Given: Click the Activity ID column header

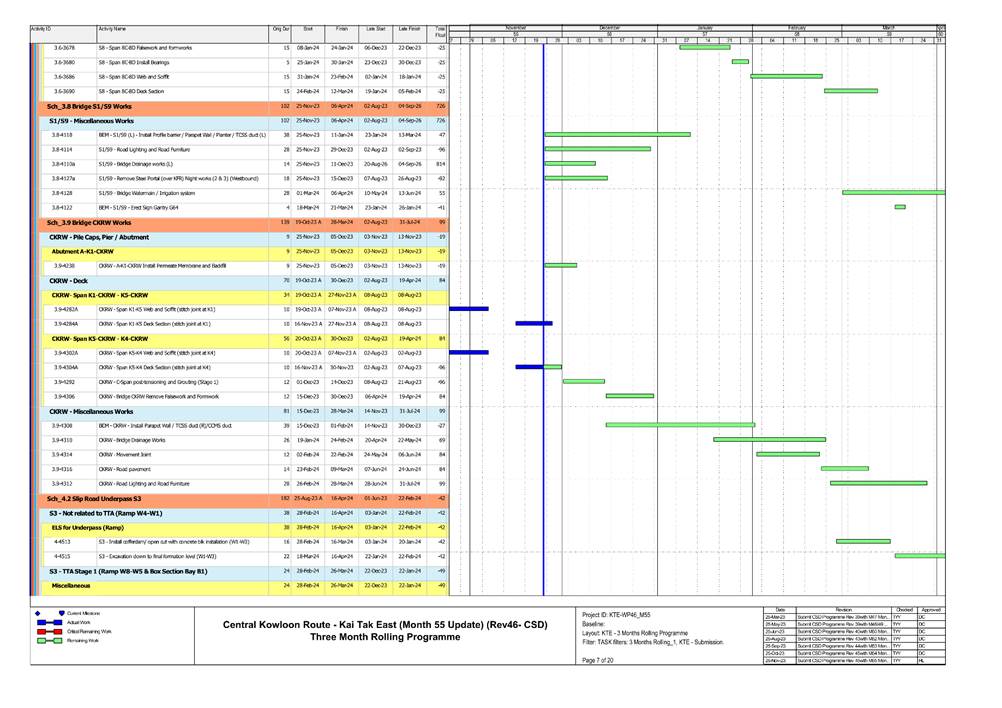Looking at the screenshot, I should pos(42,31).
